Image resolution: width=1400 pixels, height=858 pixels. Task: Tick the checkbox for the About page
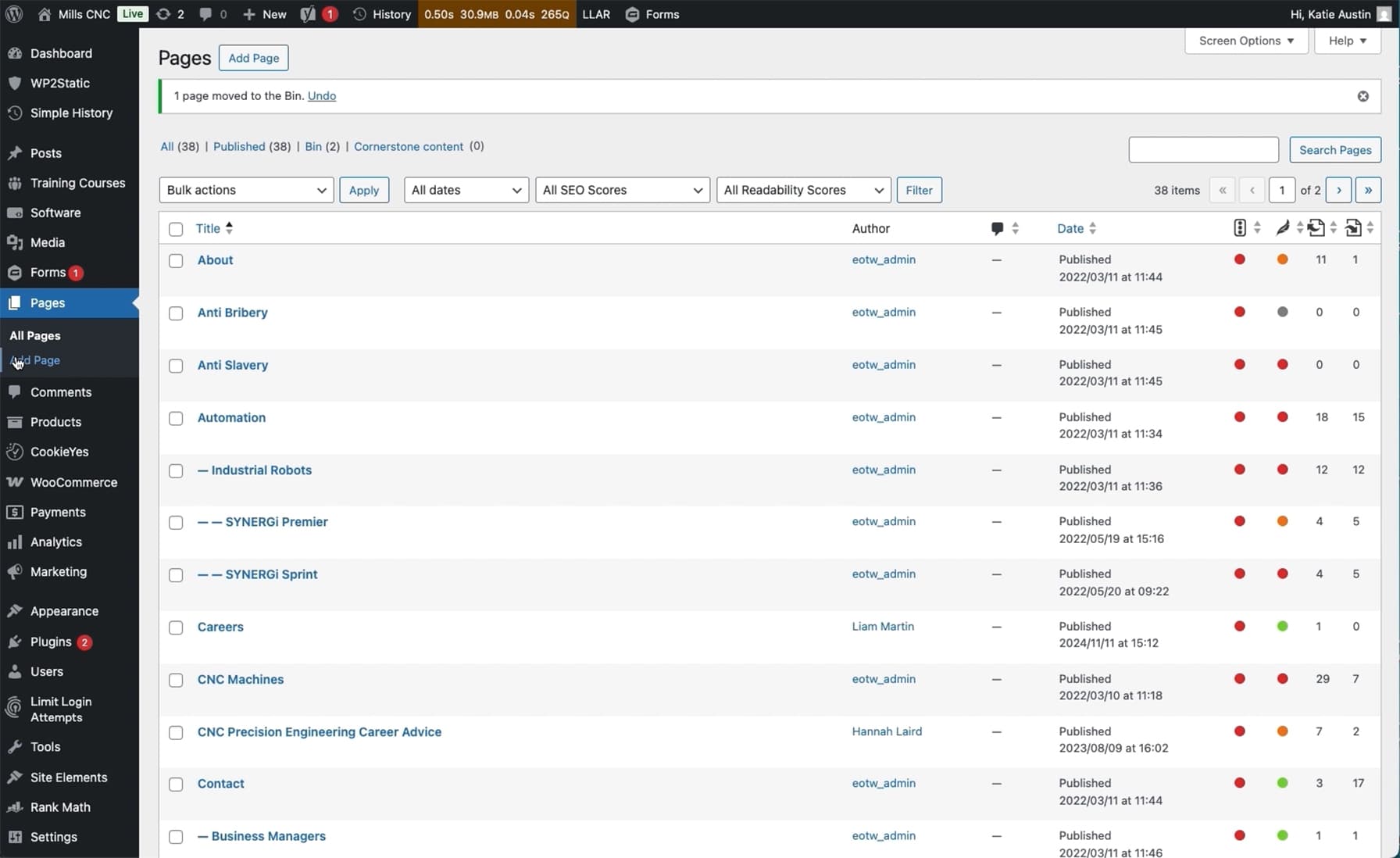[176, 261]
